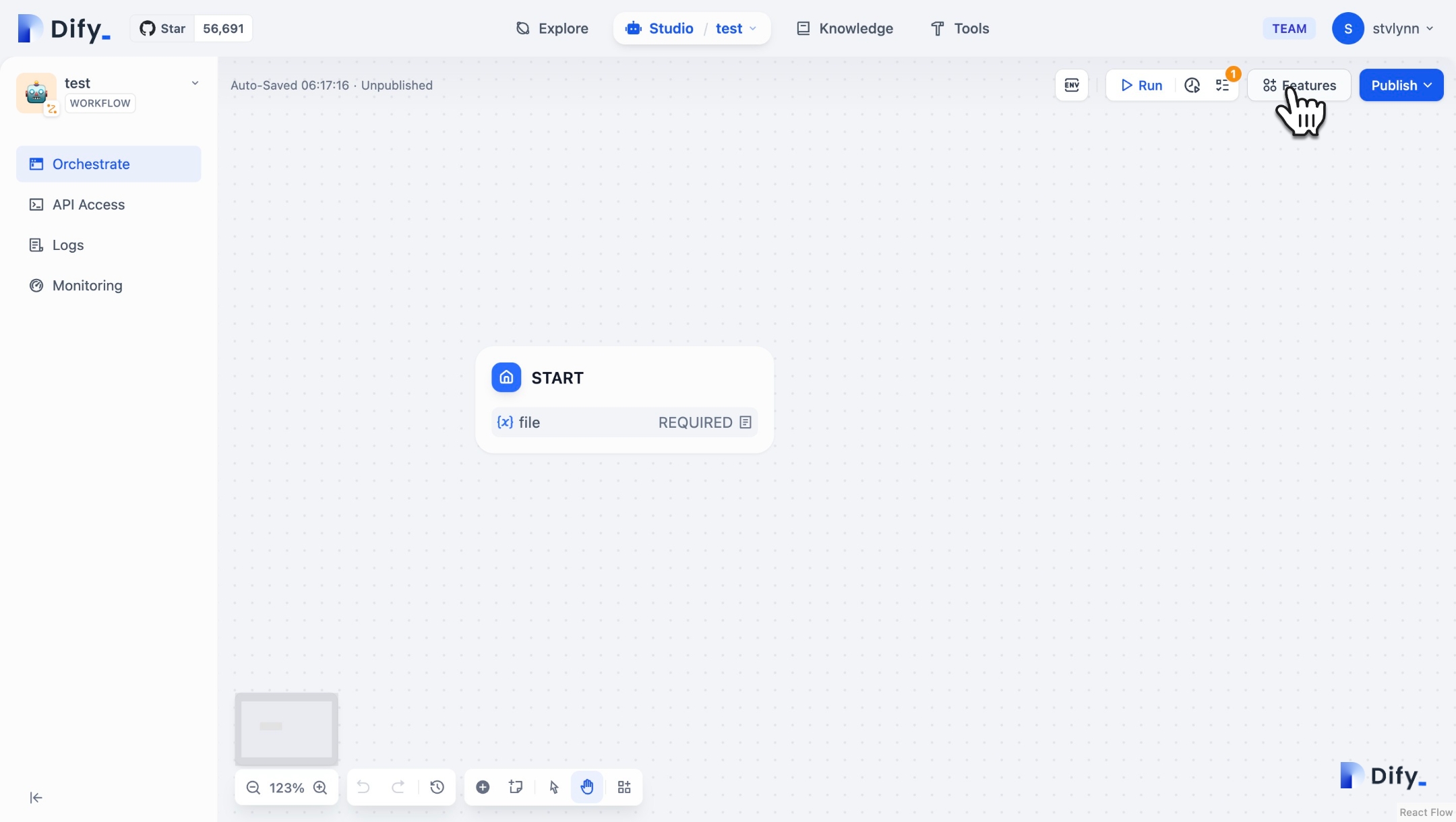Open the checklist with warning badge
The height and width of the screenshot is (822, 1456).
click(1222, 86)
